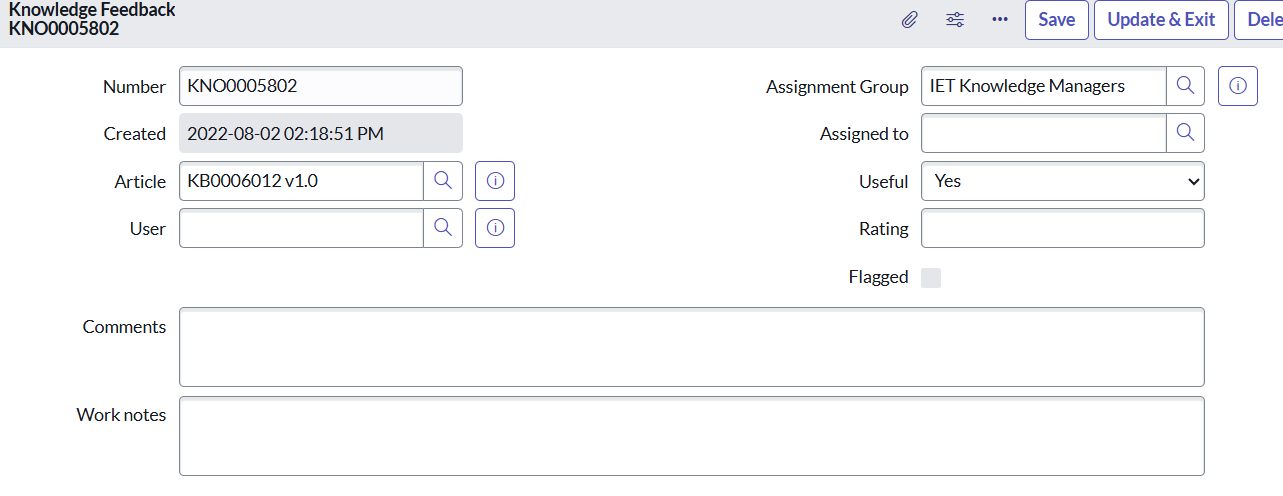Open the more options ellipsis menu

tap(1000, 20)
